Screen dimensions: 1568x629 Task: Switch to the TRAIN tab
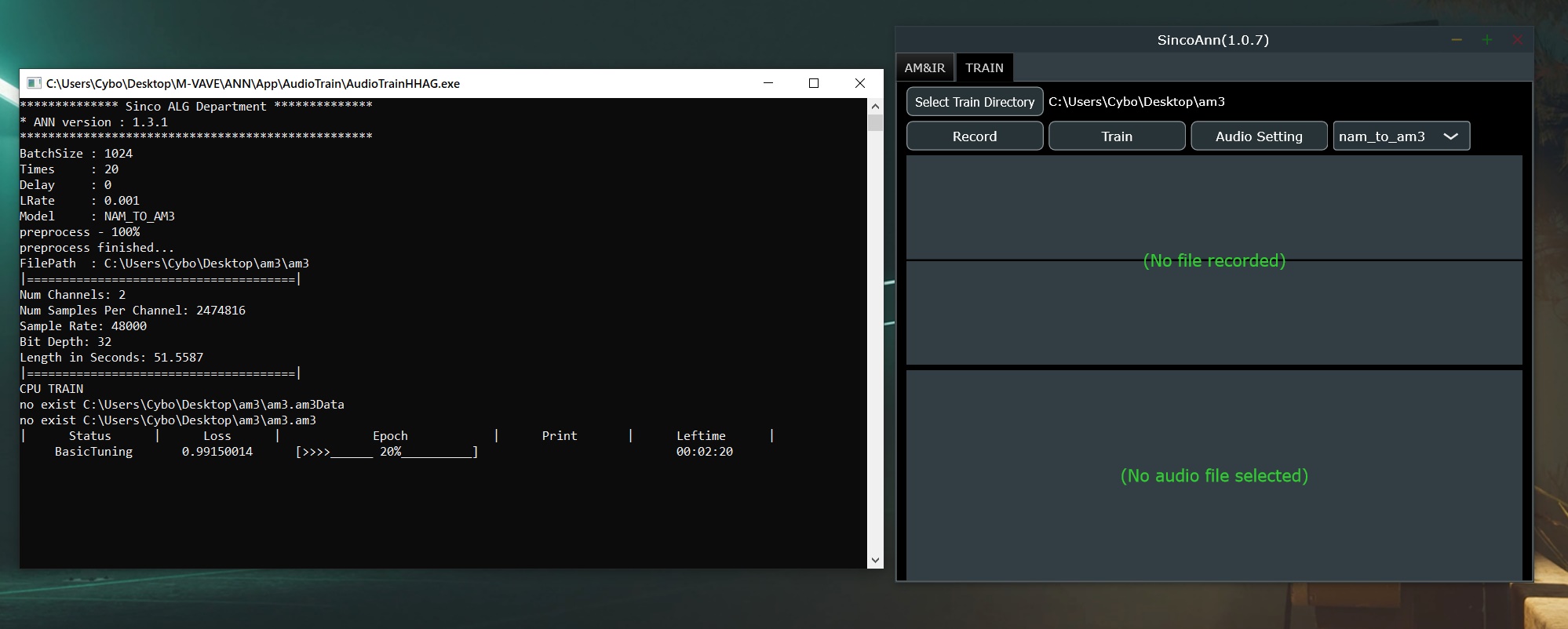984,67
